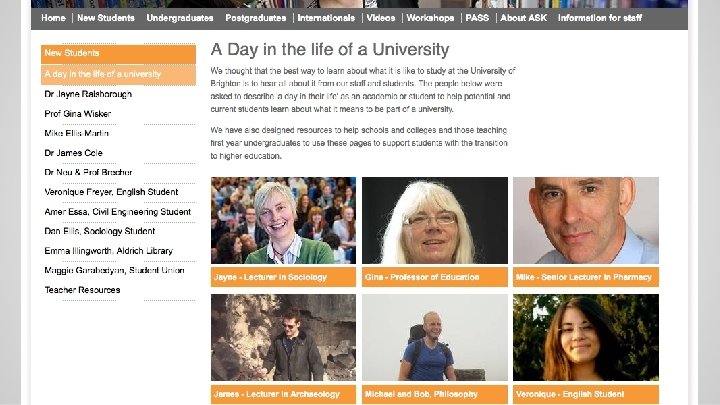The image size is (720, 405).
Task: Open the Home menu item
Action: [x=53, y=18]
